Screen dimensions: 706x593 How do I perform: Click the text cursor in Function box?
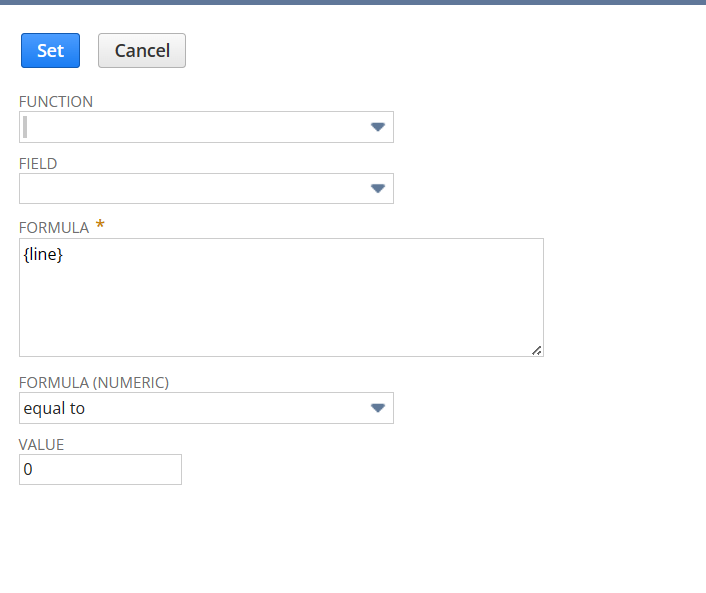point(25,127)
